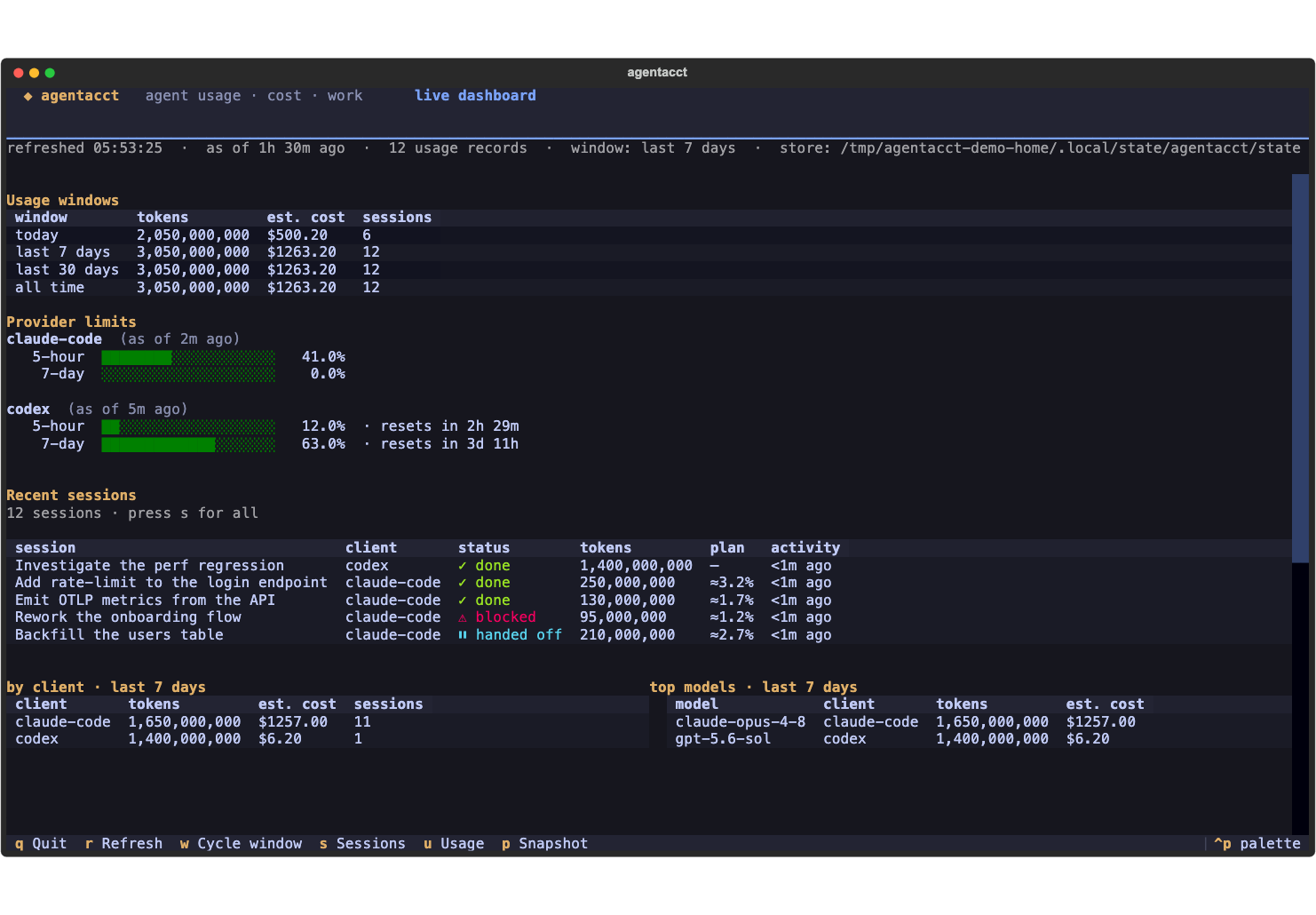Click the claude-code 7-day usage bar
Image resolution: width=1316 pixels, height=915 pixels.
[188, 374]
